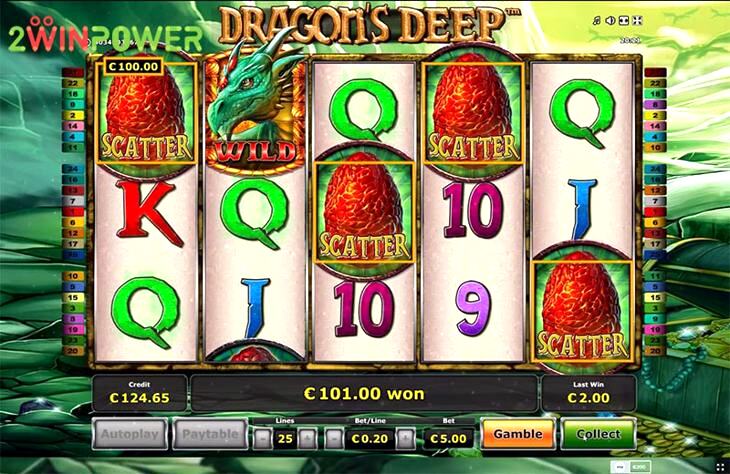Decrease the number of Lines
The width and height of the screenshot is (730, 474).
tap(263, 438)
